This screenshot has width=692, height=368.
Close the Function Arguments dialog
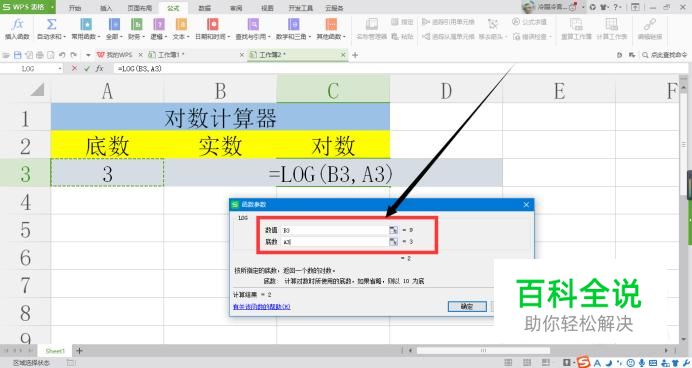pos(526,204)
